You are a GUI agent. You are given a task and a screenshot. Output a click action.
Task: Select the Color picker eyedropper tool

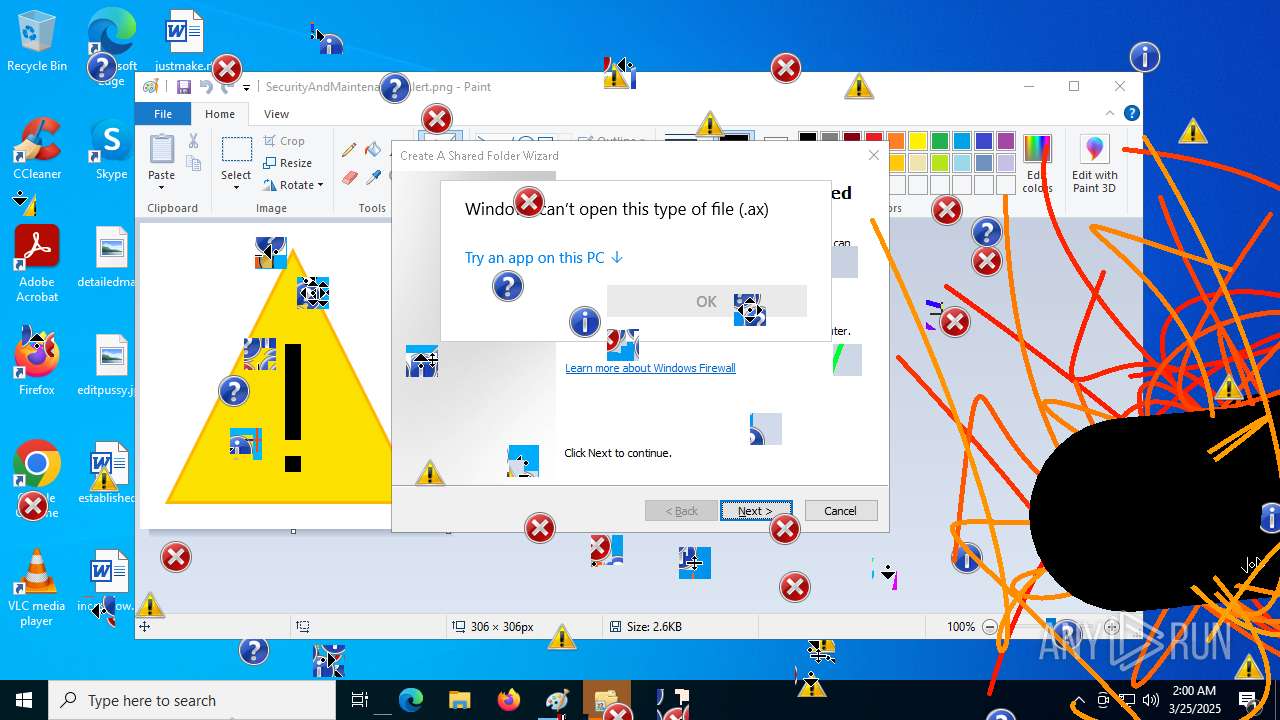(373, 177)
